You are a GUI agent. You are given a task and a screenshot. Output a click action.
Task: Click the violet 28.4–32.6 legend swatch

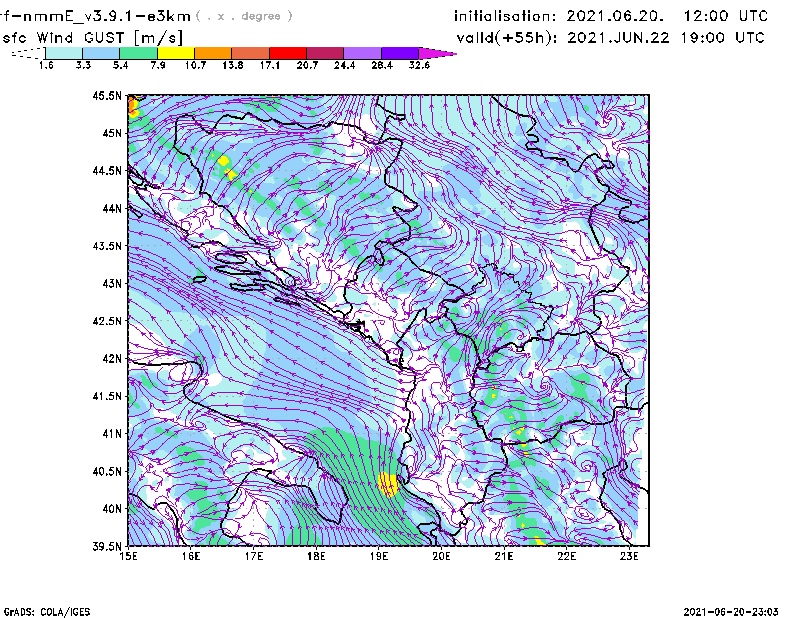[x=400, y=53]
